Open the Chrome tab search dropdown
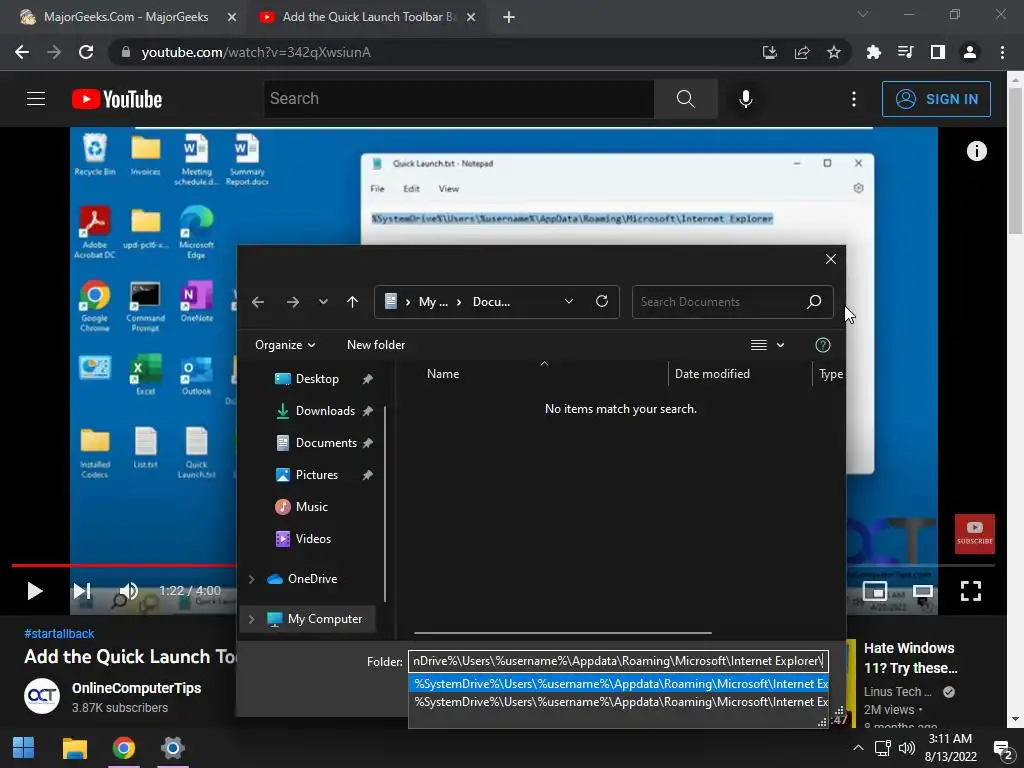 point(863,14)
